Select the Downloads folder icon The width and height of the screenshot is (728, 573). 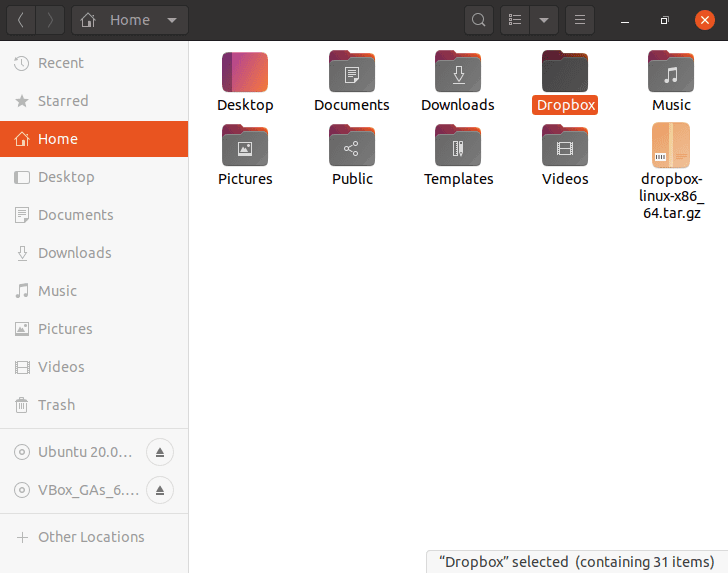point(458,72)
